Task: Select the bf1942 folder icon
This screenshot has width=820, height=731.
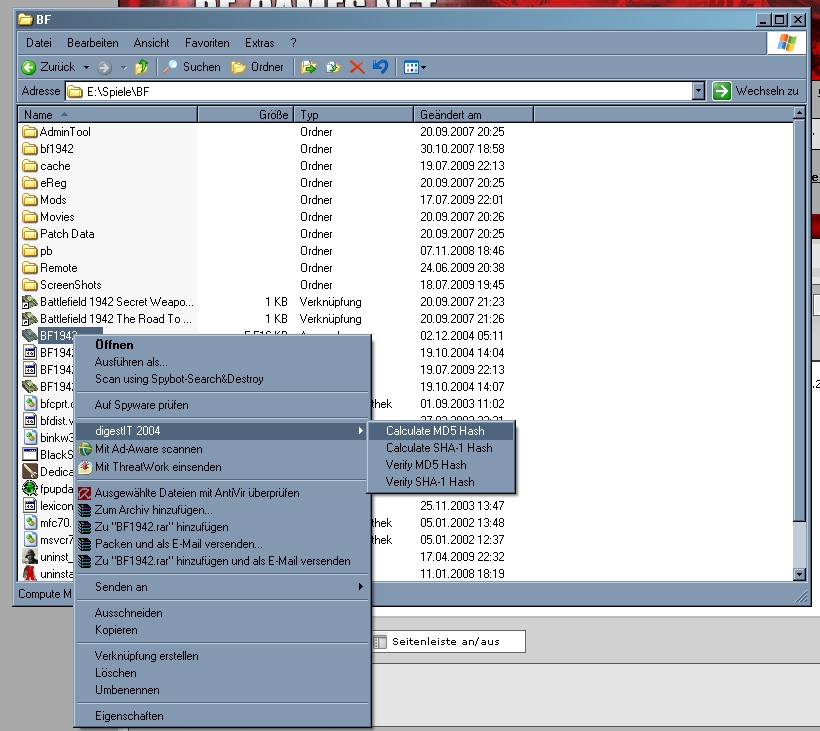Action: click(x=30, y=149)
